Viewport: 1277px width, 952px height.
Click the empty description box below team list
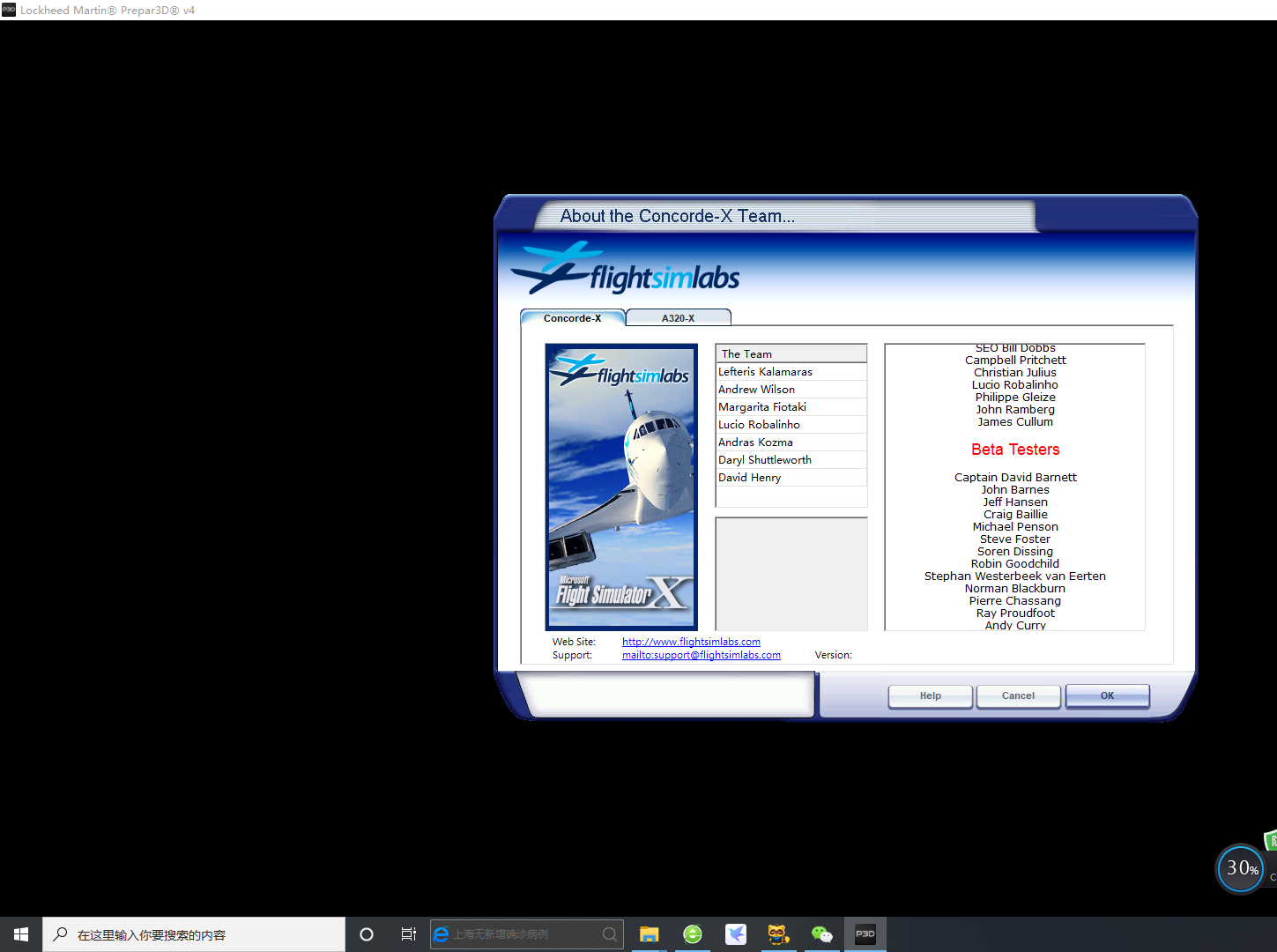coord(791,574)
